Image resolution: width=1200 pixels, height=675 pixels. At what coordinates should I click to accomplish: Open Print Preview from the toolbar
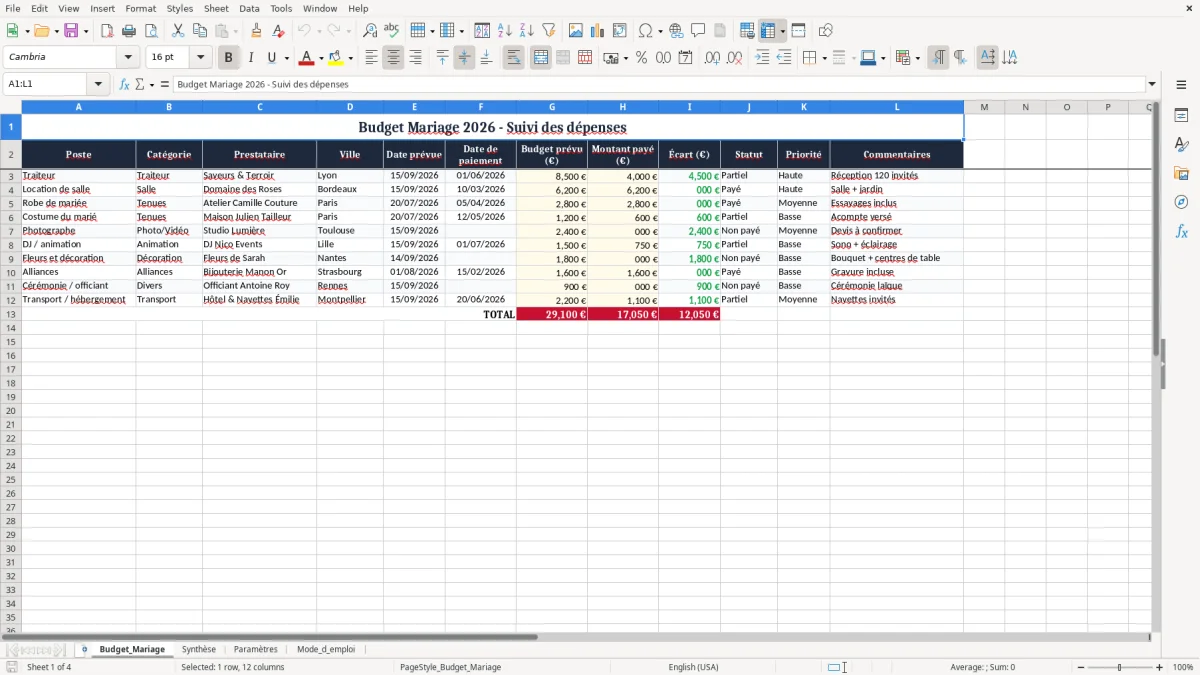pyautogui.click(x=151, y=31)
